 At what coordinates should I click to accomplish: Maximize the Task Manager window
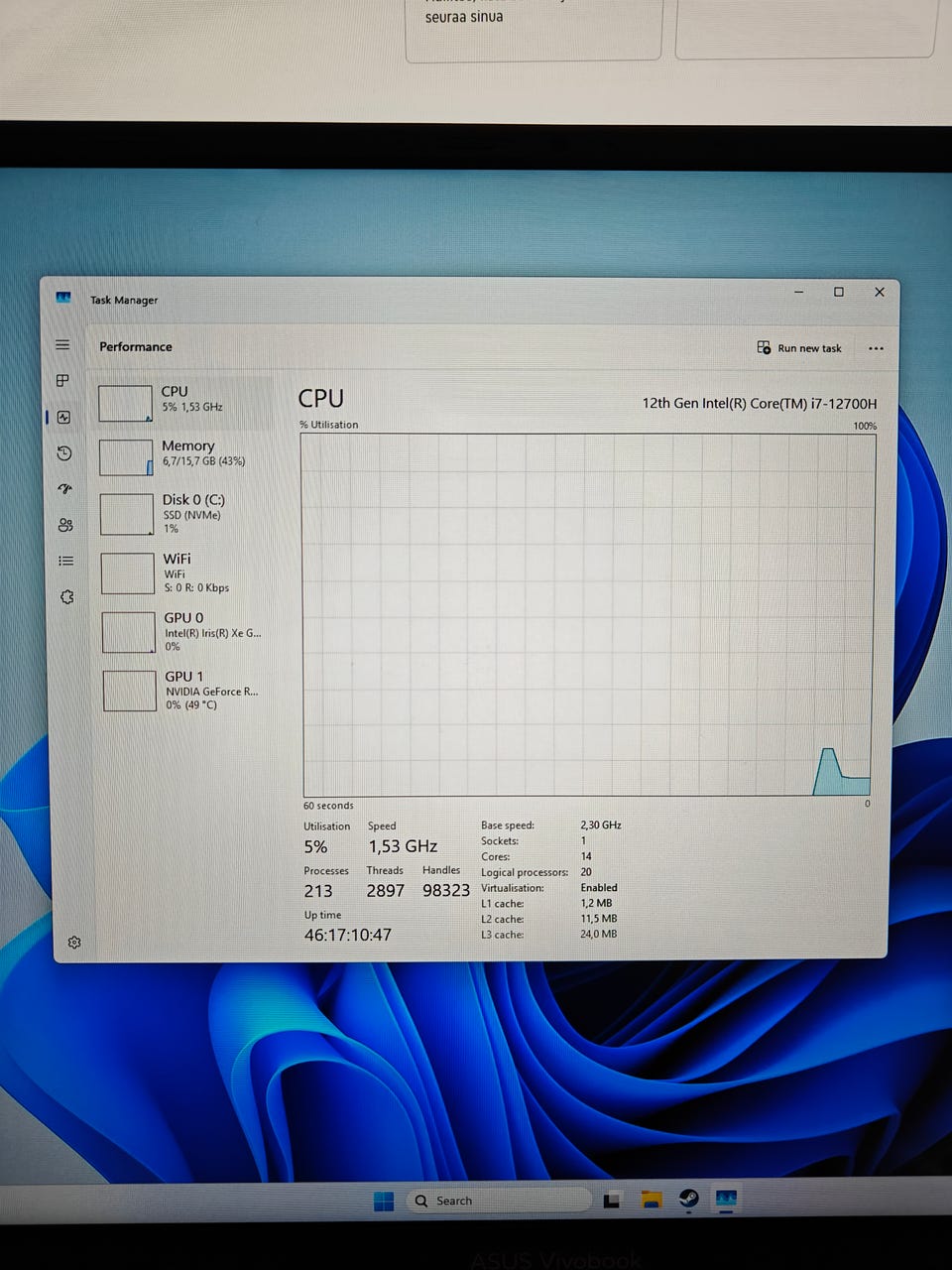click(839, 292)
